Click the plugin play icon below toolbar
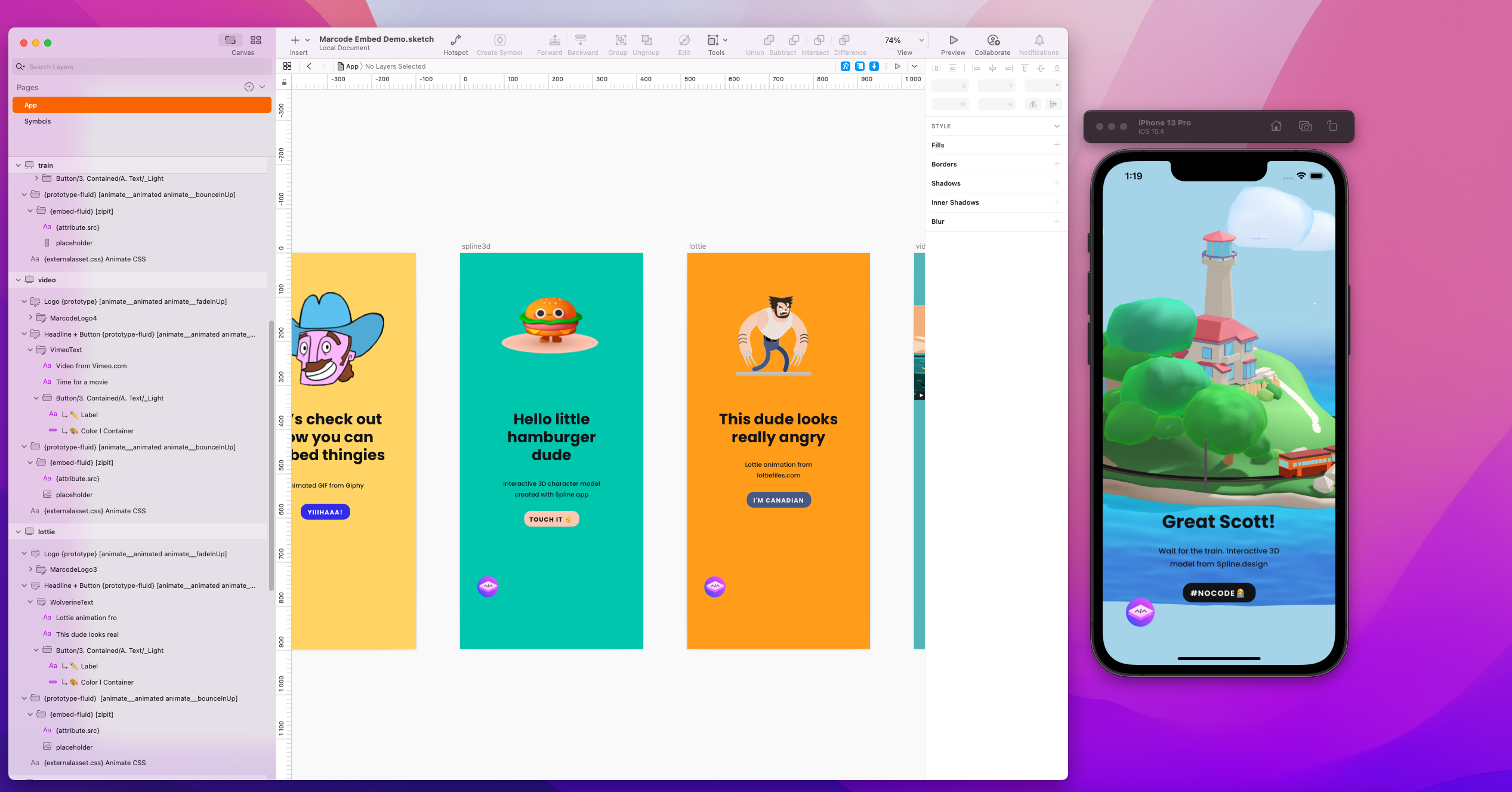1512x792 pixels. click(897, 66)
